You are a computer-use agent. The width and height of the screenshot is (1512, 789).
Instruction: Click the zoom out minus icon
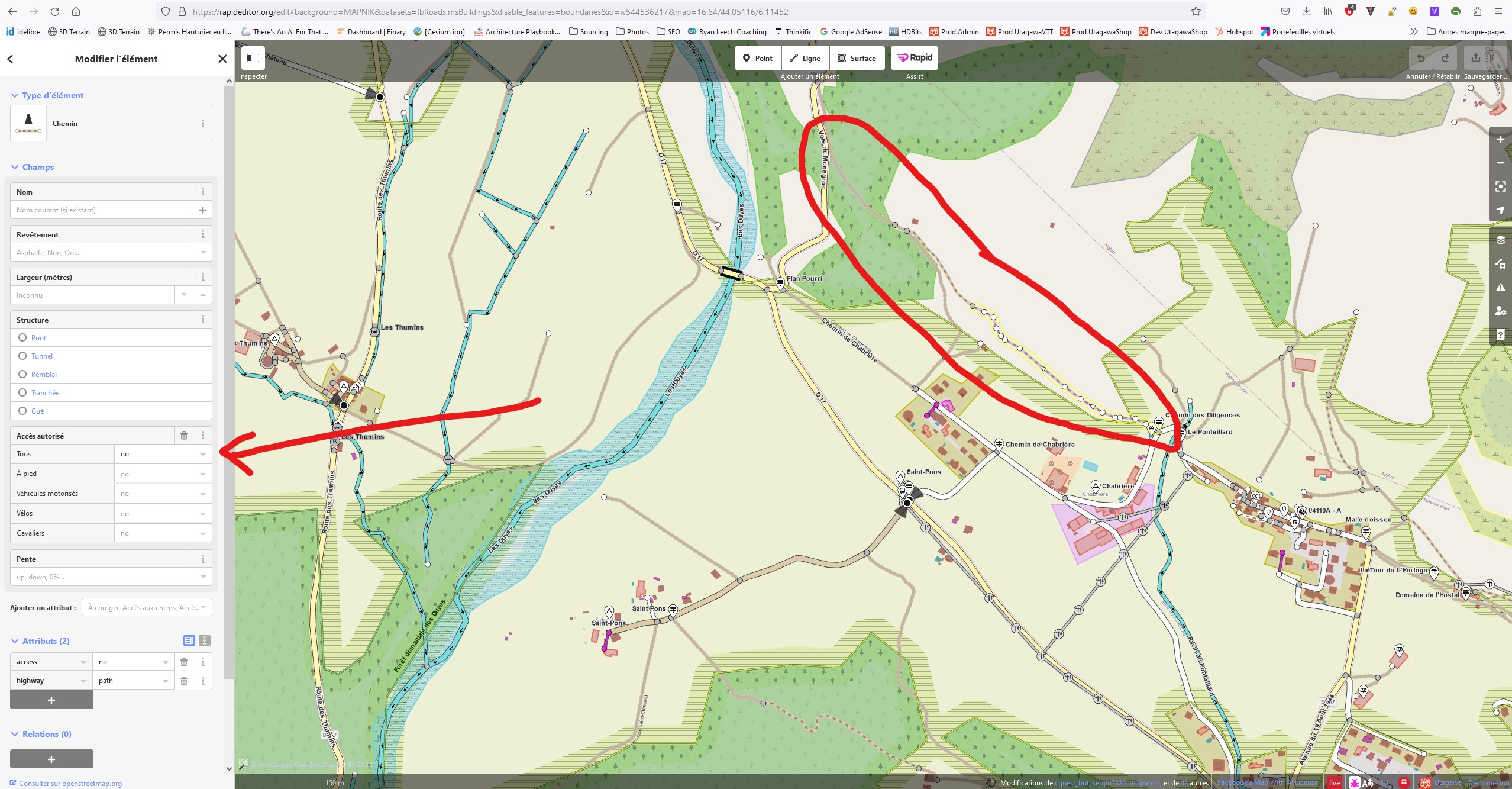pyautogui.click(x=1500, y=163)
